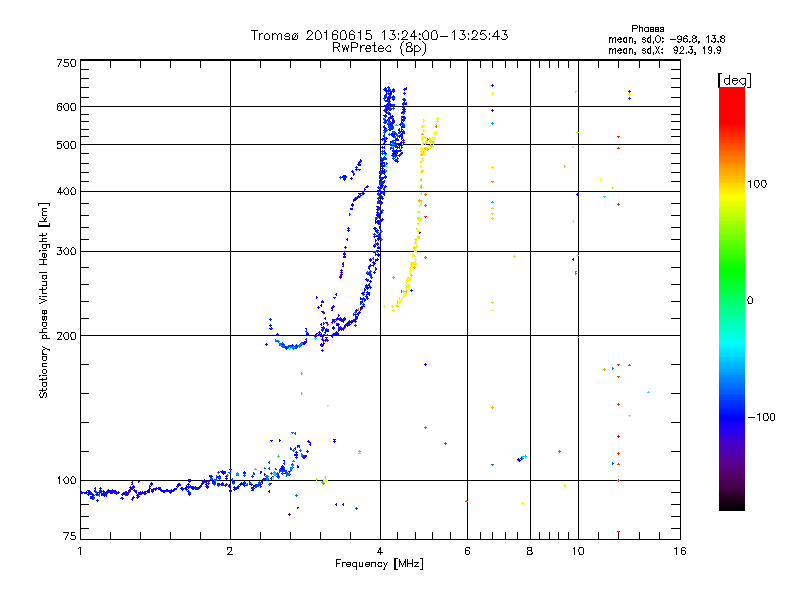
Task: Click the y-axis tick label '200'
Action: click(x=66, y=336)
